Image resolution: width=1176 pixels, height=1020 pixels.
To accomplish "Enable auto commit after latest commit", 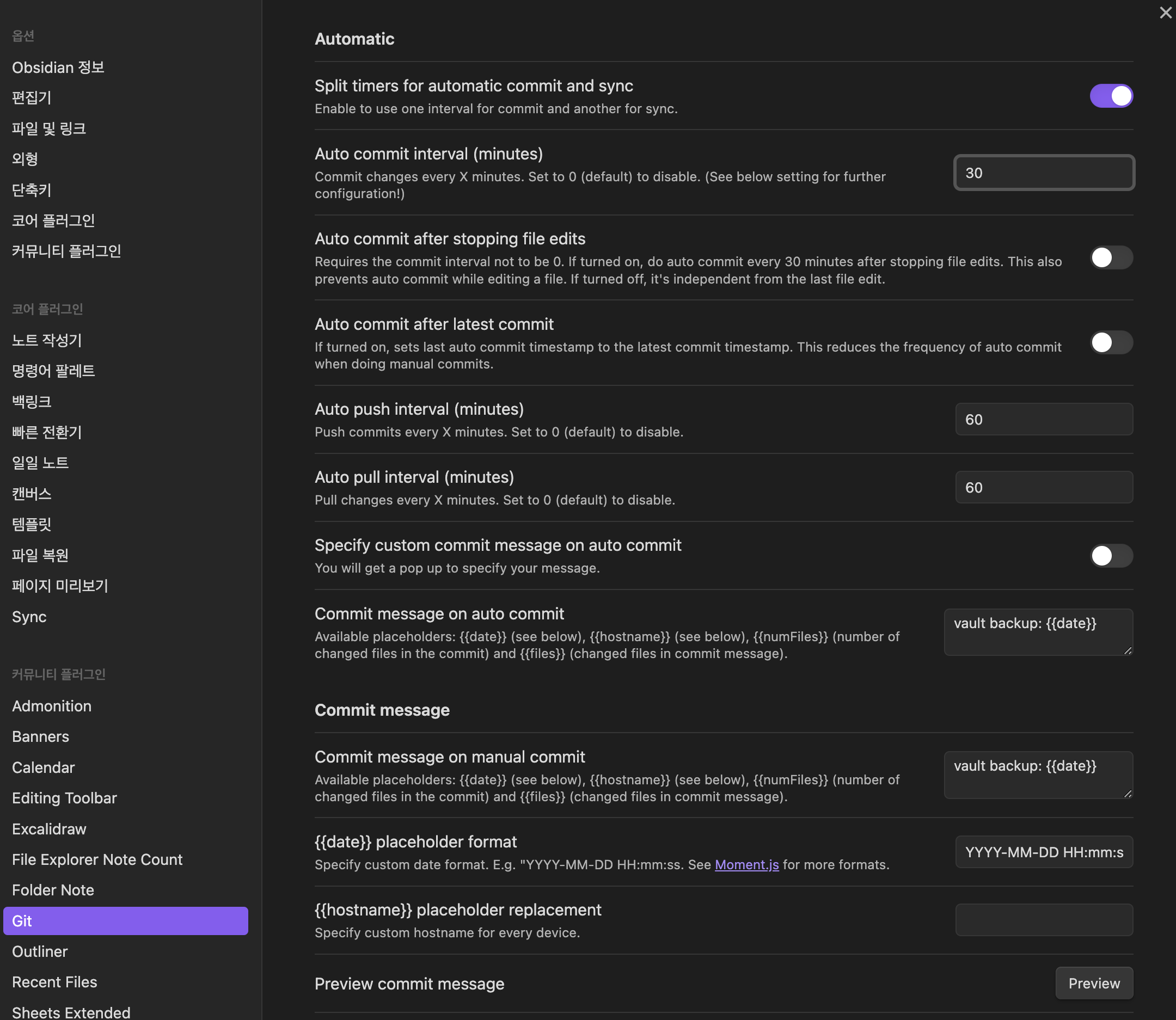I will point(1111,342).
